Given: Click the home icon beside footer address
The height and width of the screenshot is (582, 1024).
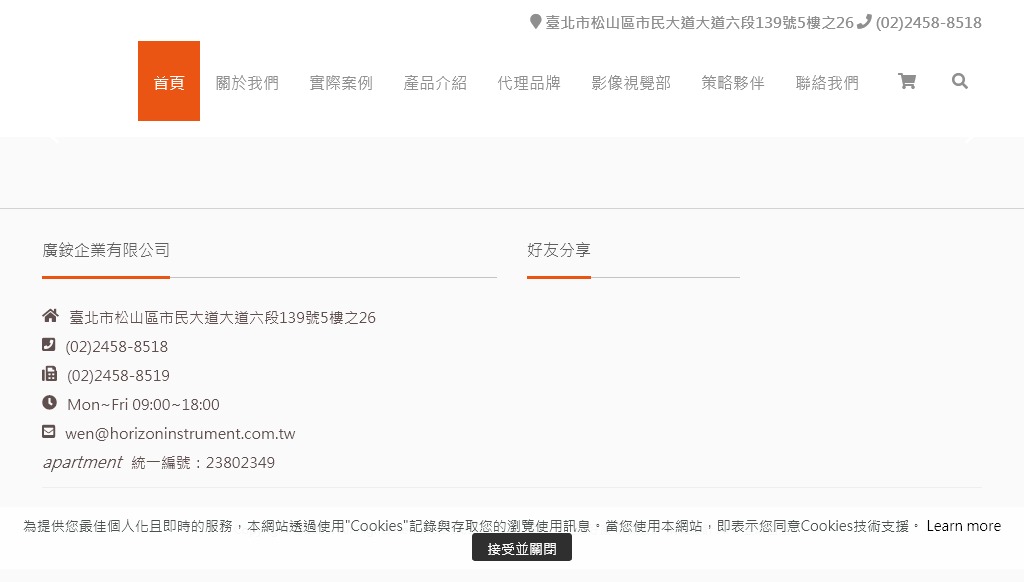Looking at the screenshot, I should coord(50,316).
